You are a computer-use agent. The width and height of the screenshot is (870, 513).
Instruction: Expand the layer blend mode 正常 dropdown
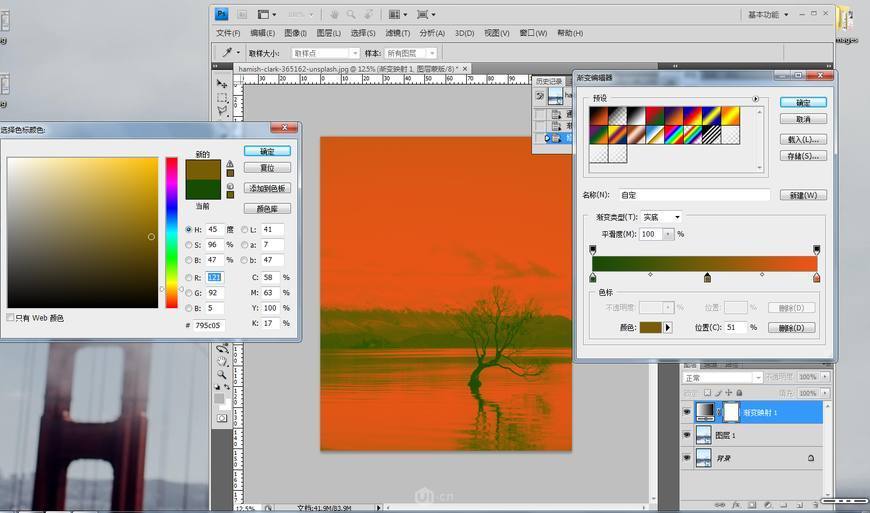[x=722, y=378]
